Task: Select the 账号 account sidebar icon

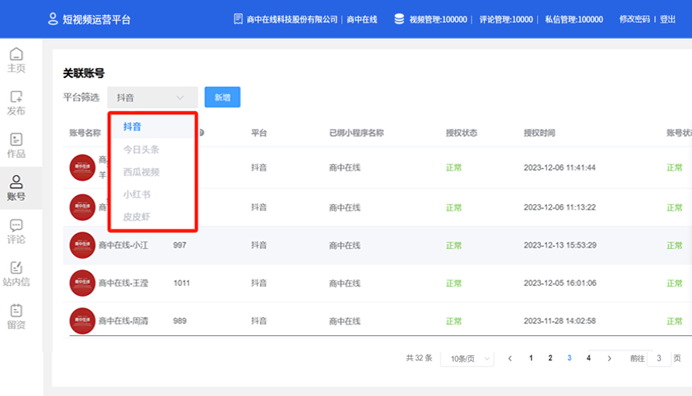Action: [x=16, y=188]
